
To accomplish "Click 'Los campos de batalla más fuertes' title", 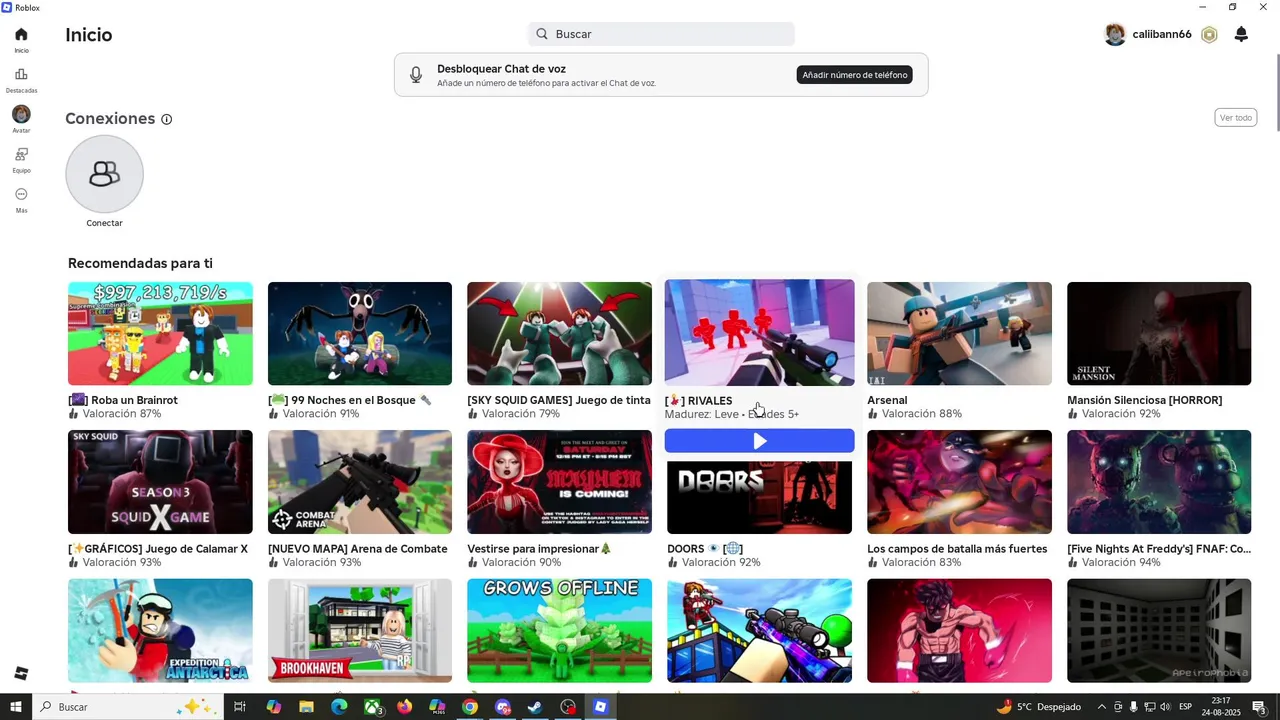I will [957, 549].
